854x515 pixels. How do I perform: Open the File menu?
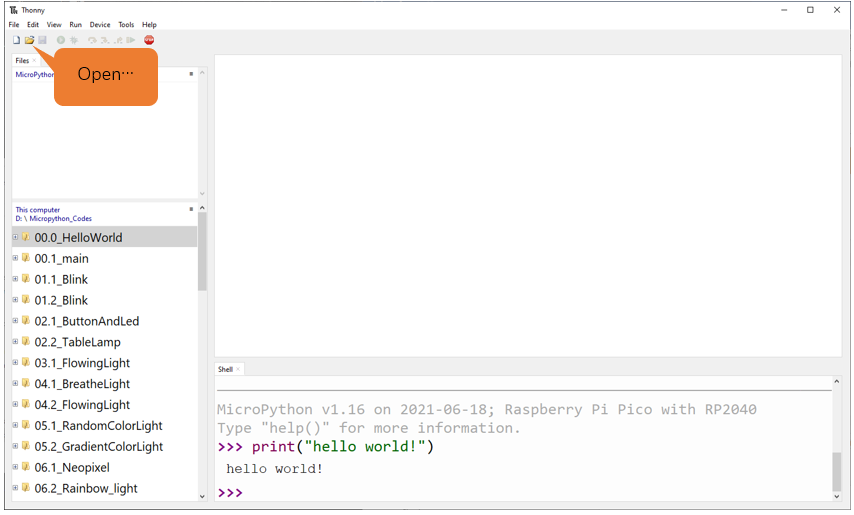click(14, 24)
